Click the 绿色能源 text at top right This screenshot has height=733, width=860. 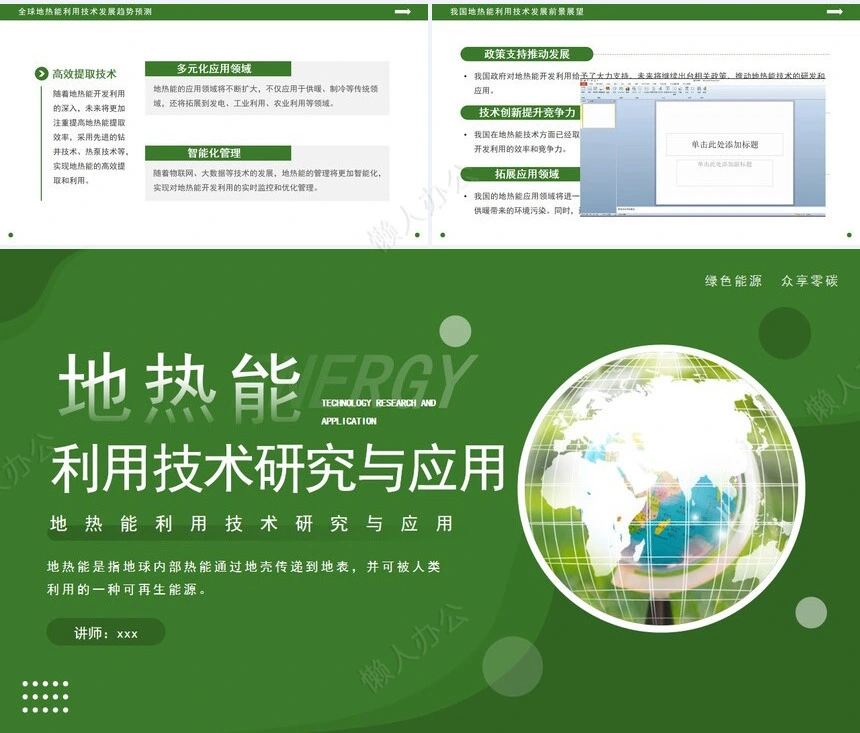[x=733, y=281]
